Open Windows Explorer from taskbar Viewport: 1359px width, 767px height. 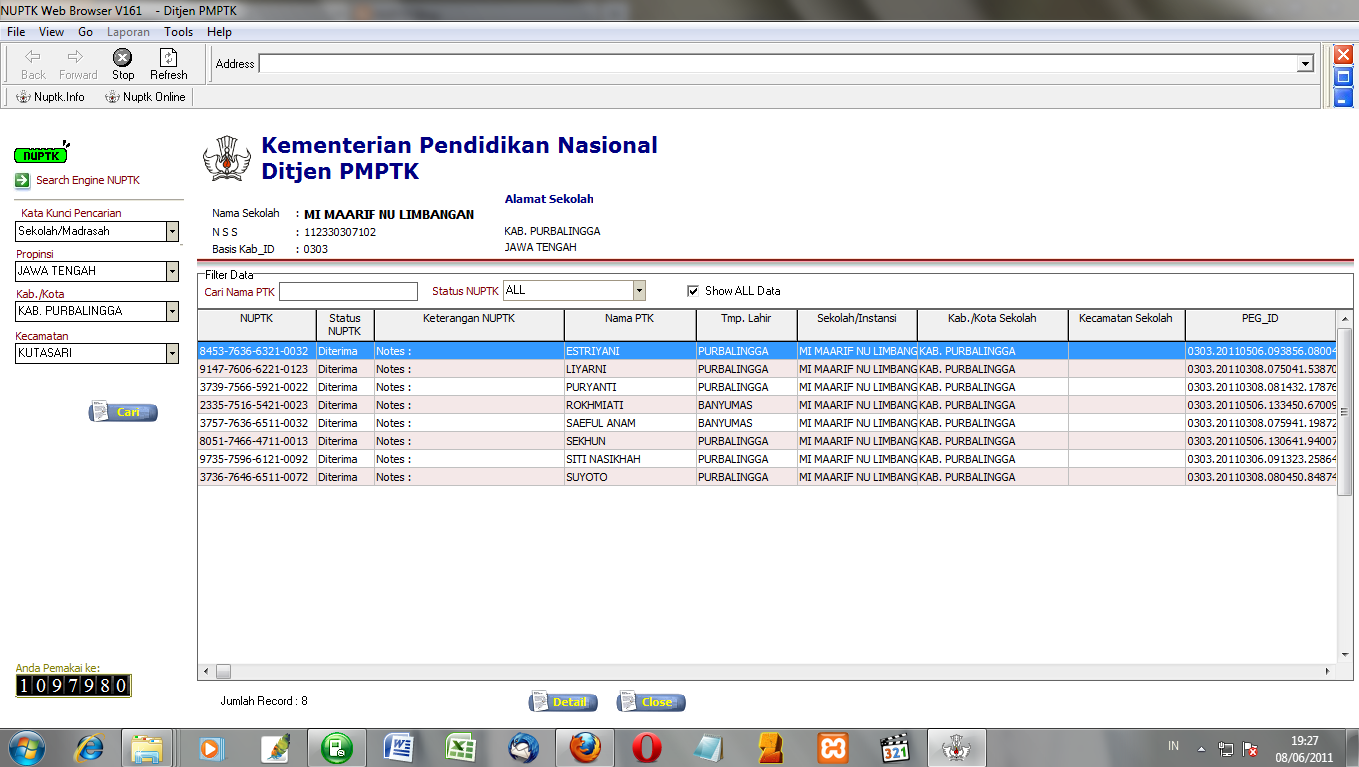(148, 747)
